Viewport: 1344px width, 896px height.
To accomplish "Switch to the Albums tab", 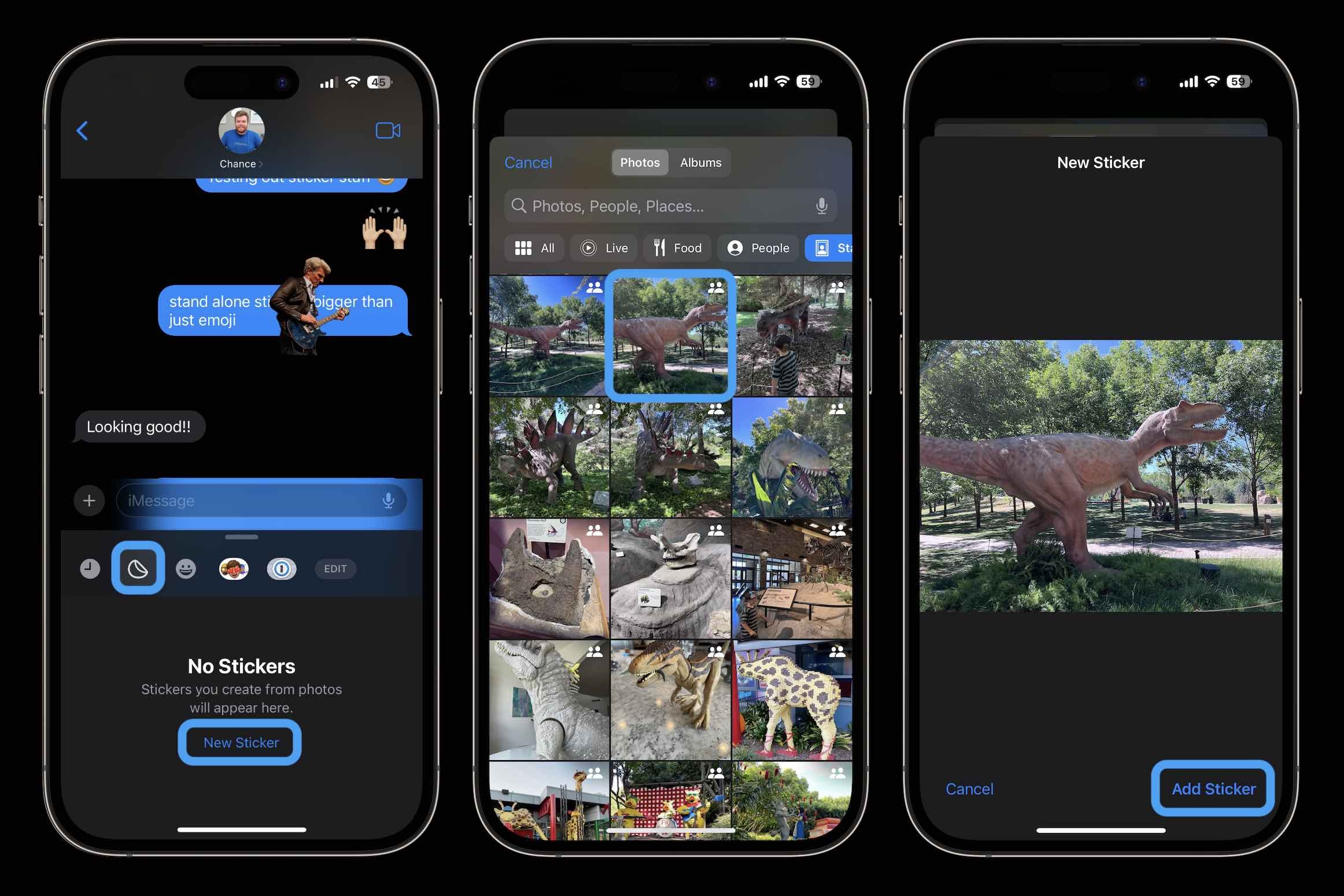I will tap(701, 162).
